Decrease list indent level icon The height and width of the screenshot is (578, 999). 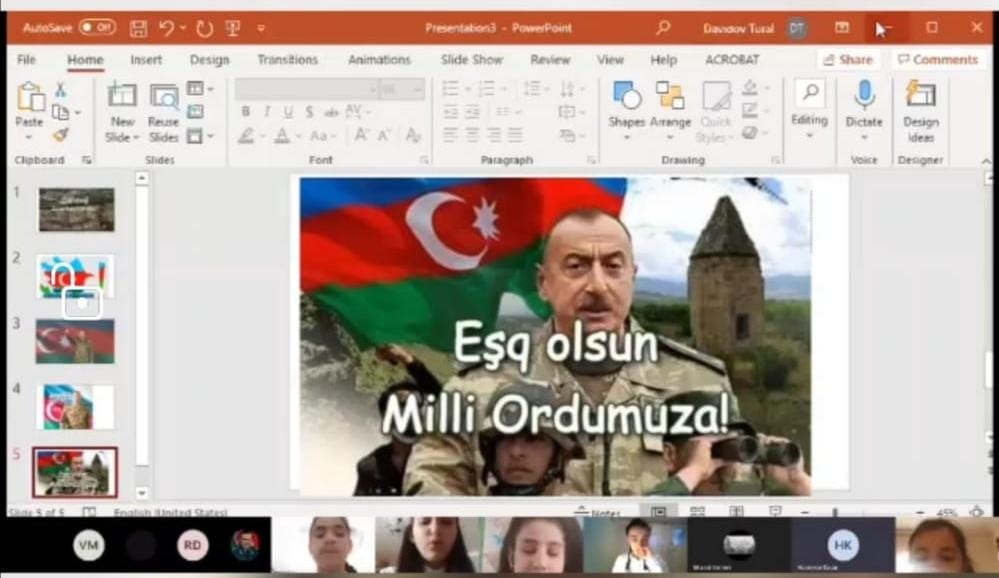[450, 112]
